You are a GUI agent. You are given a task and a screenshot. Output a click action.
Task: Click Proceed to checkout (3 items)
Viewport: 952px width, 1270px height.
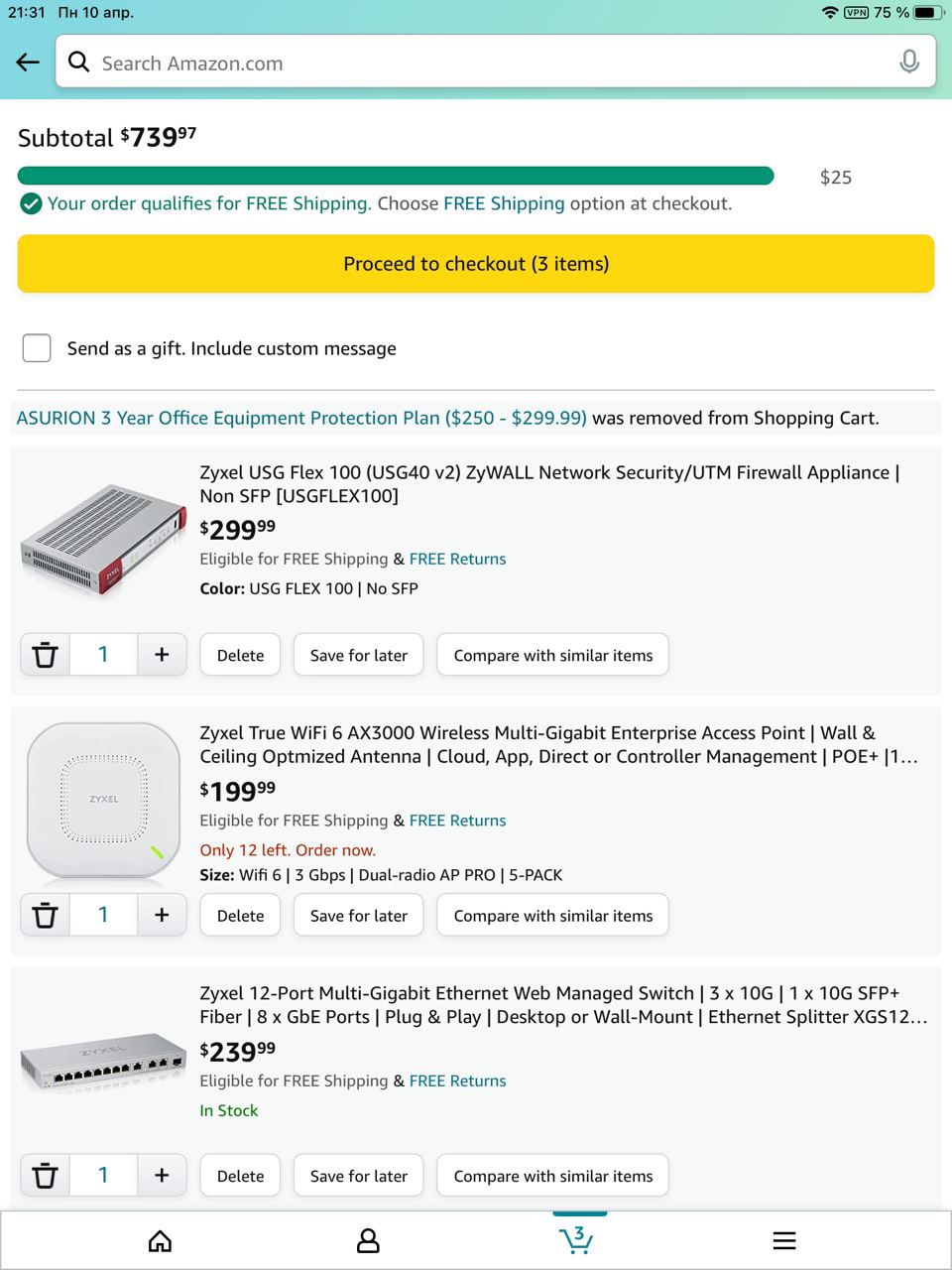[476, 264]
